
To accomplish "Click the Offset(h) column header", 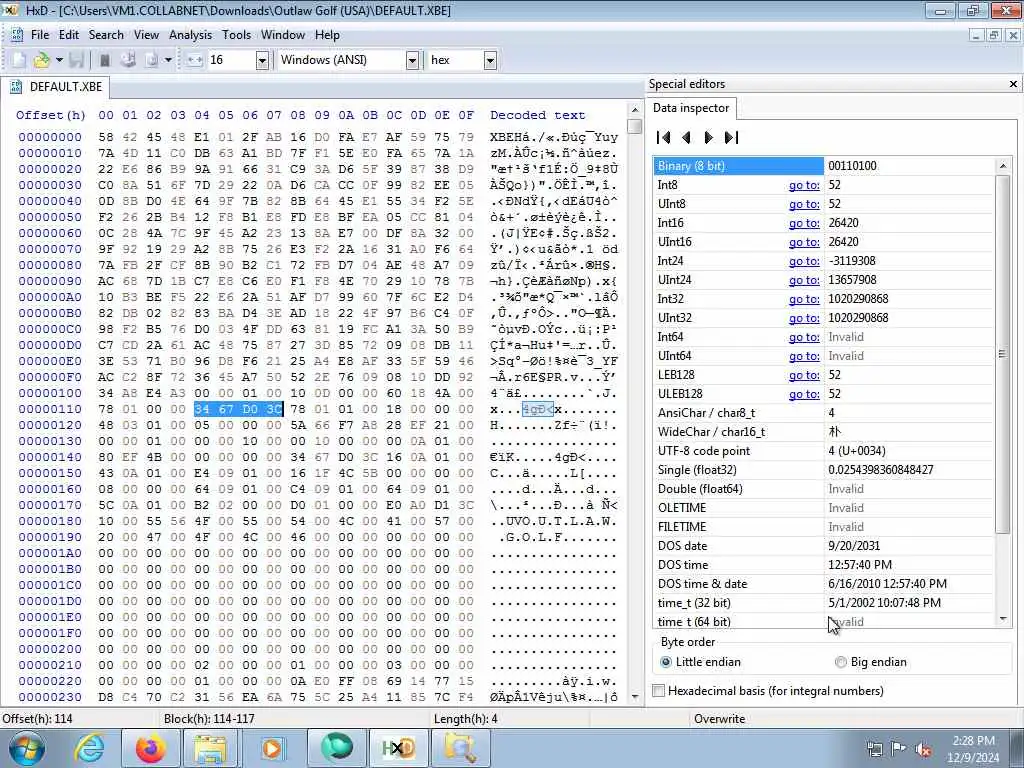I will pos(51,116).
